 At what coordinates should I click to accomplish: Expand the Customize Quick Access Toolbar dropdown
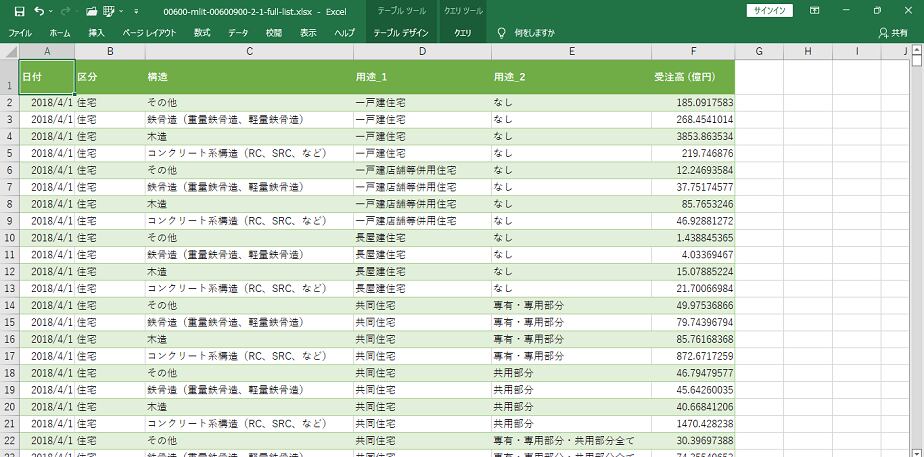click(136, 11)
